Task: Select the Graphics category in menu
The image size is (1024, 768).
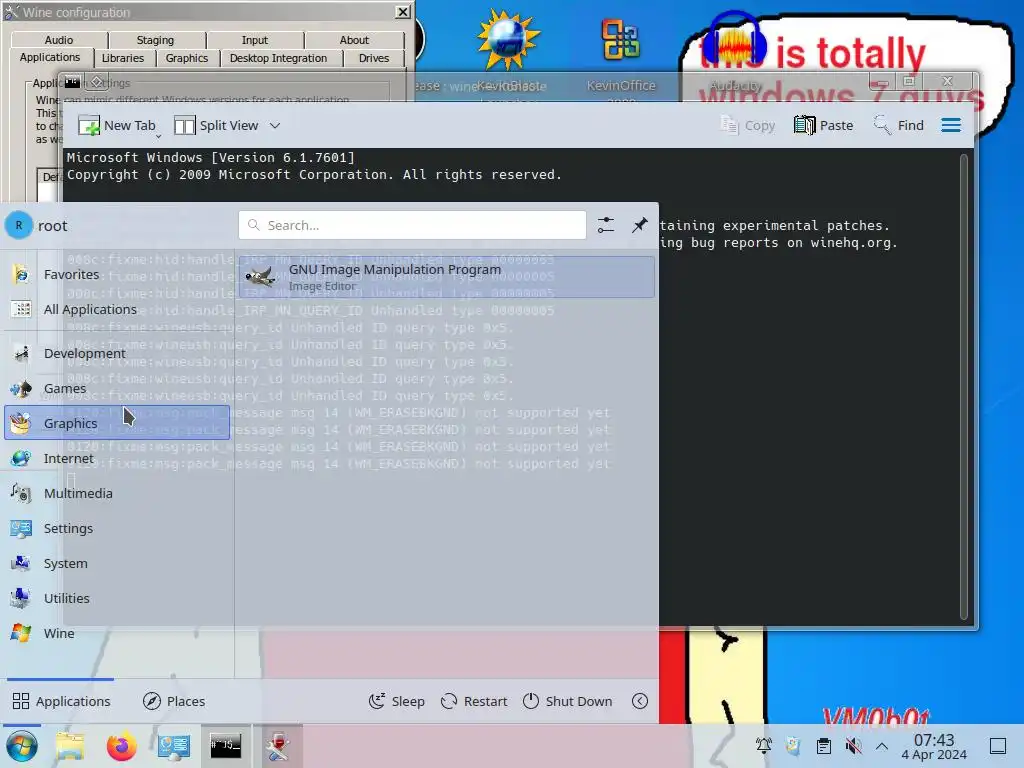Action: (x=118, y=423)
